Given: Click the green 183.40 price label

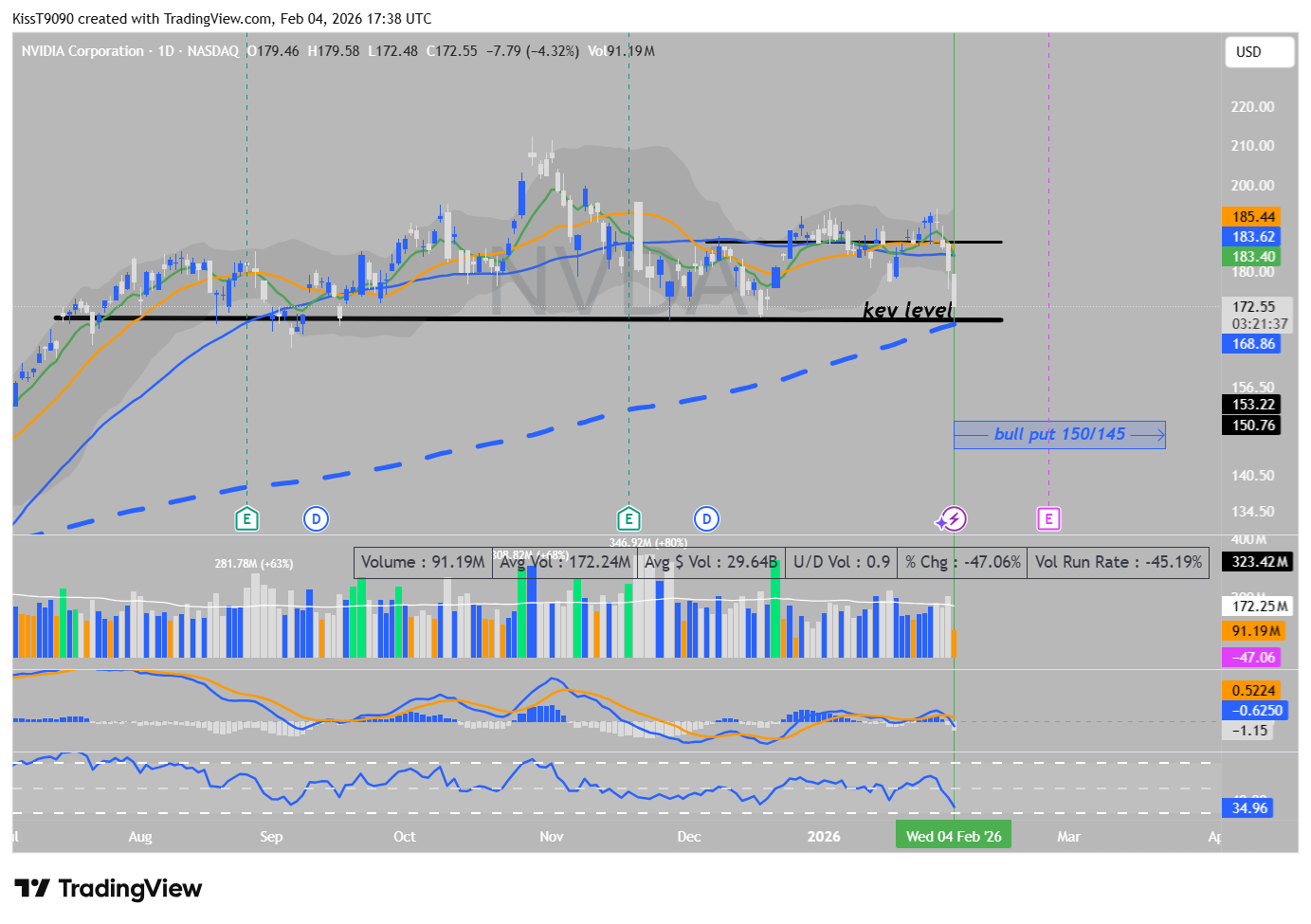Looking at the screenshot, I should [x=1251, y=257].
